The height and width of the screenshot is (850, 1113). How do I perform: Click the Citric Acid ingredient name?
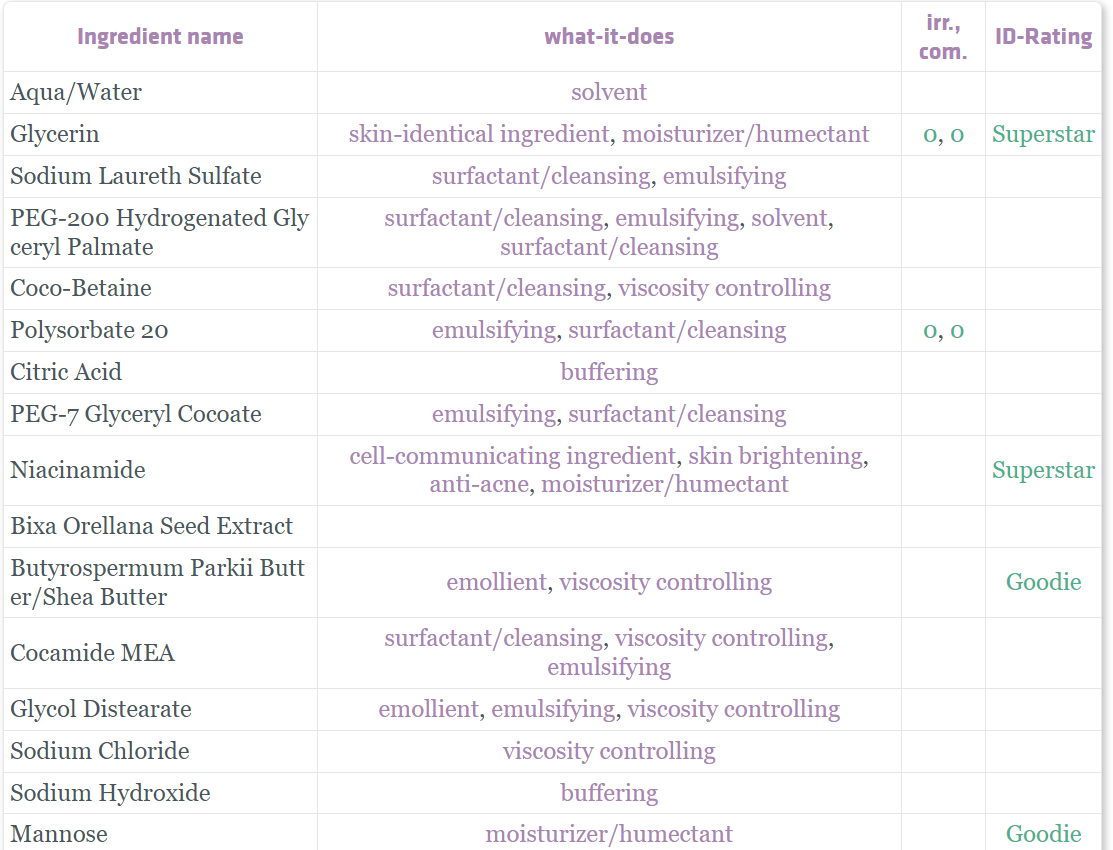[66, 372]
